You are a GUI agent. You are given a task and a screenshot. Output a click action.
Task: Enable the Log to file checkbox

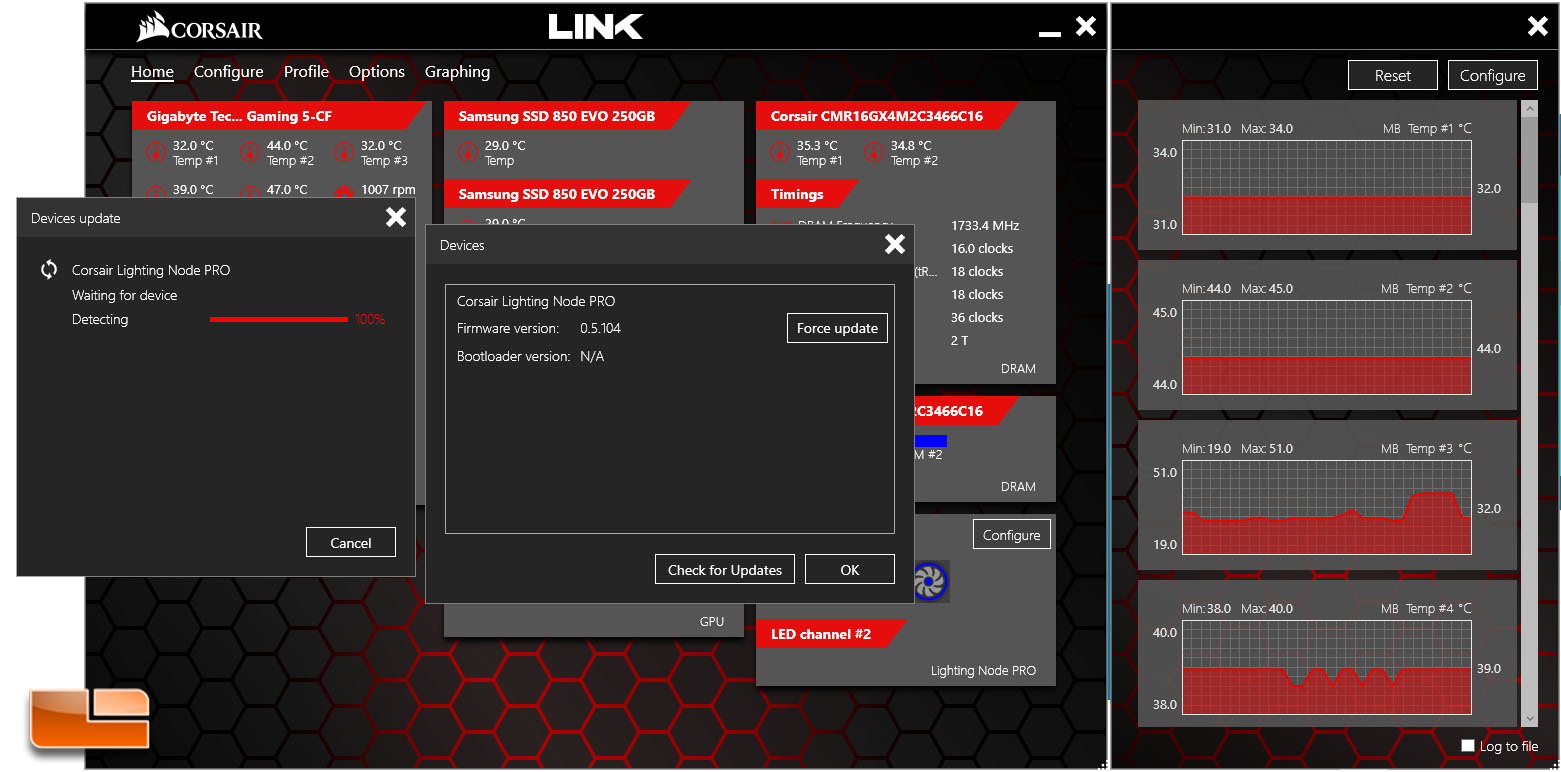tap(1468, 746)
